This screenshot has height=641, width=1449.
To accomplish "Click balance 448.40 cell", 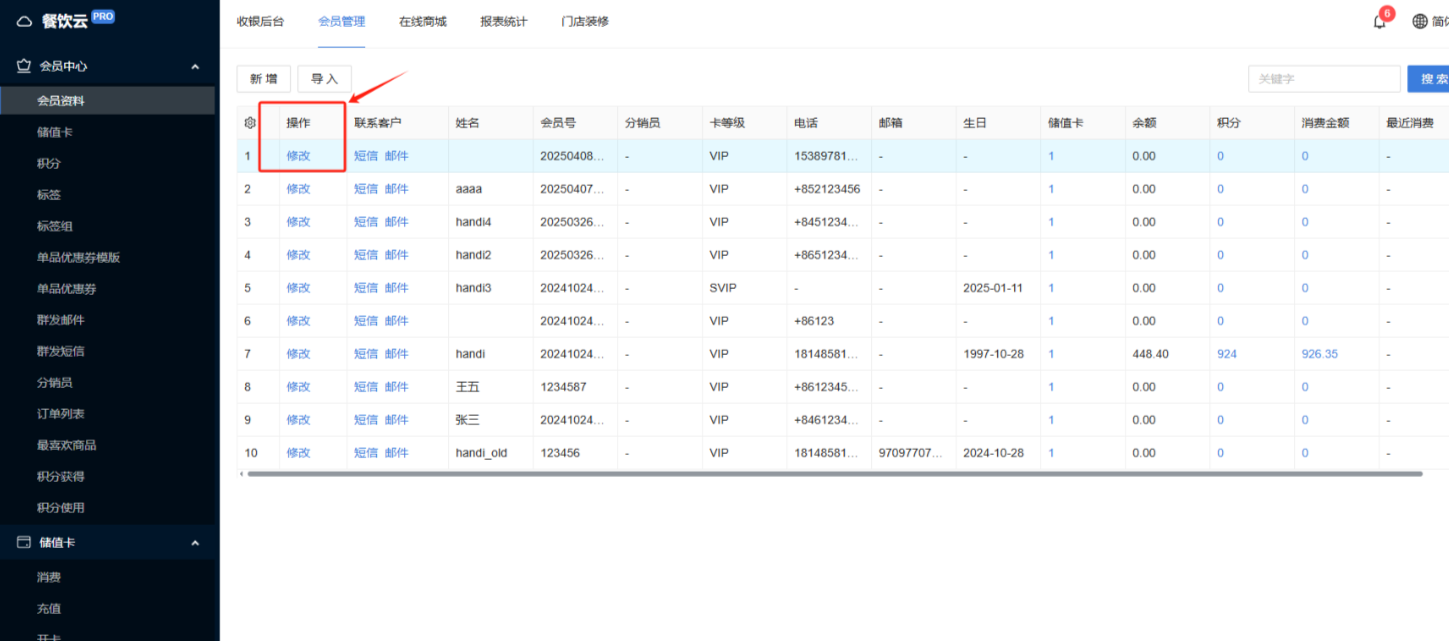I will click(1150, 354).
